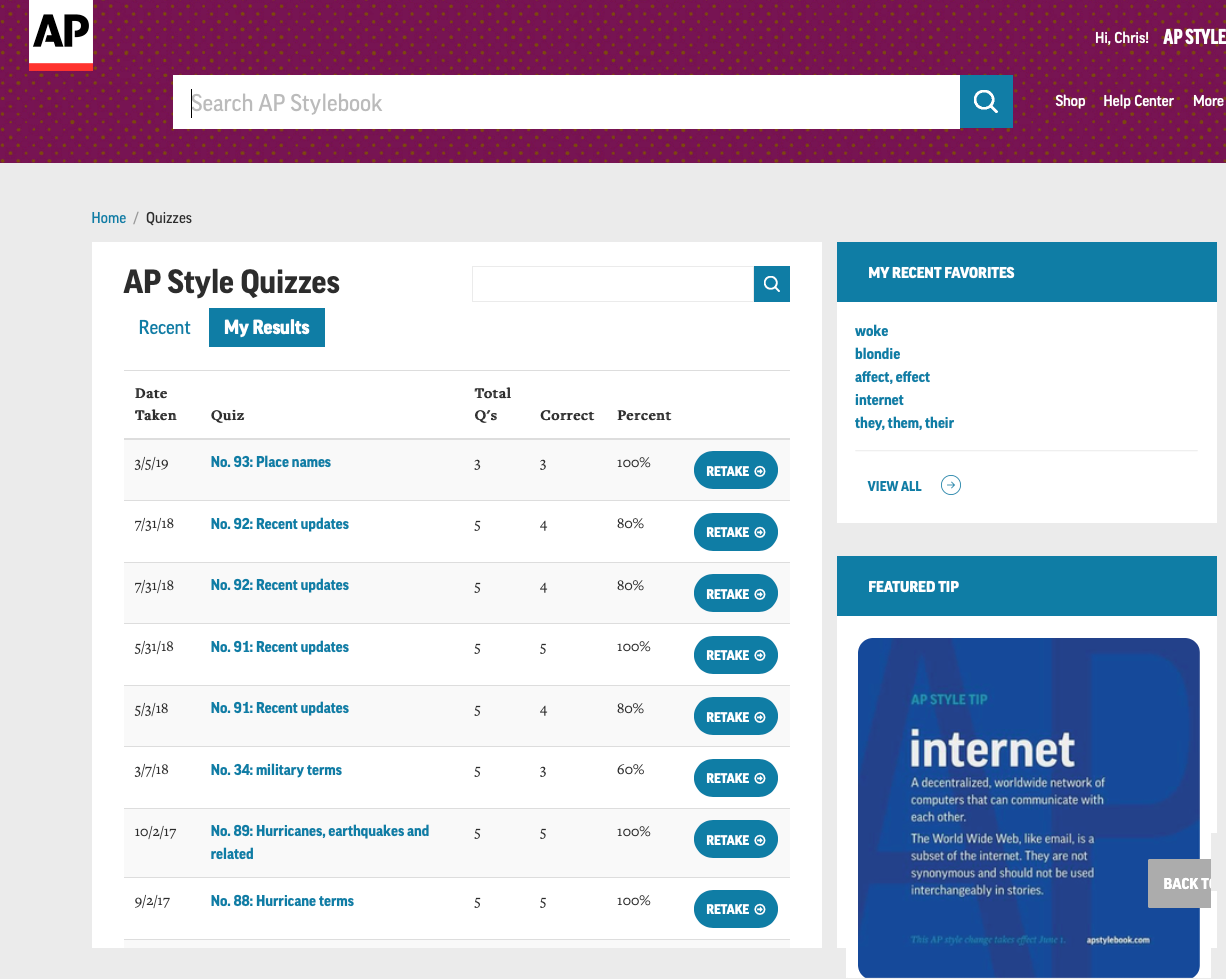Click the Date Taken column header
The width and height of the screenshot is (1226, 979).
156,404
